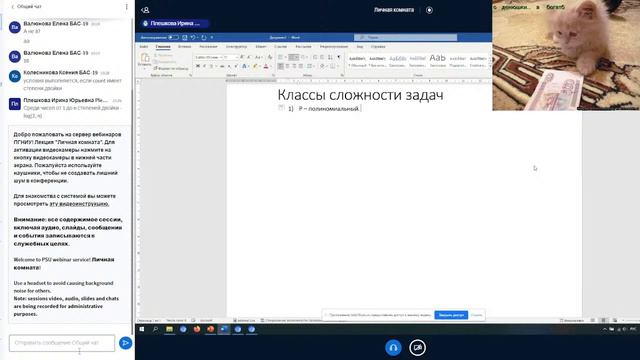Center the paragraph text
640x360 pixels.
[x=287, y=66]
